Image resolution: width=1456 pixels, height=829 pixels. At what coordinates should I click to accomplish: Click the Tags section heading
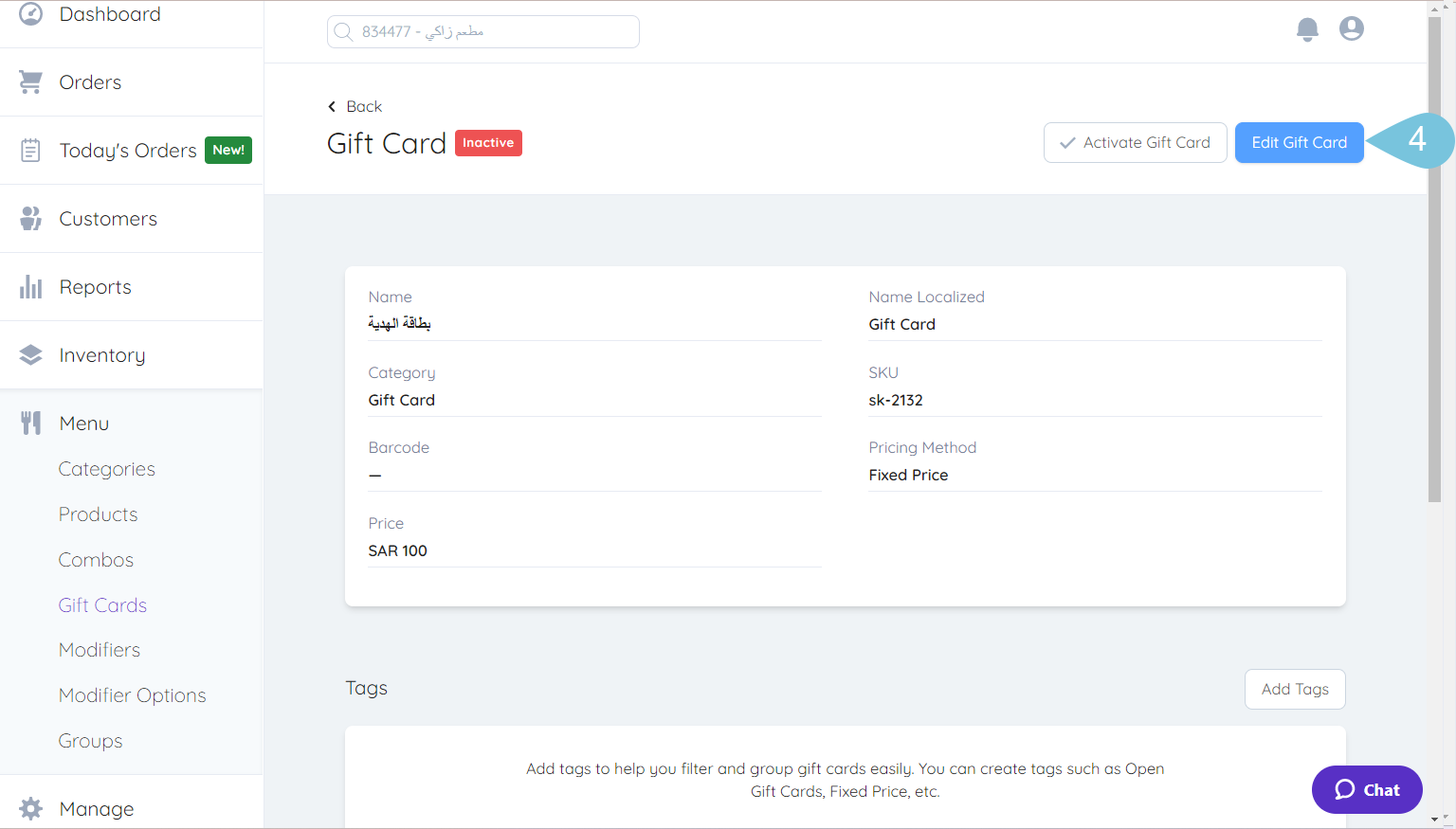pos(366,688)
